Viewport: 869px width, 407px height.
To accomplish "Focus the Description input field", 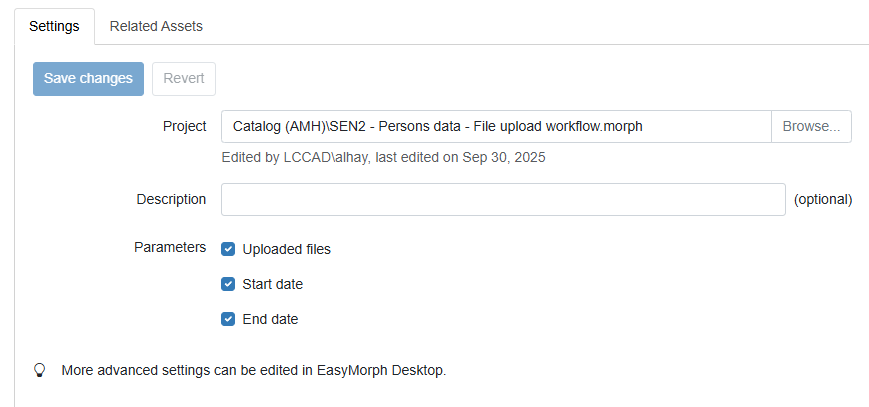I will 503,199.
